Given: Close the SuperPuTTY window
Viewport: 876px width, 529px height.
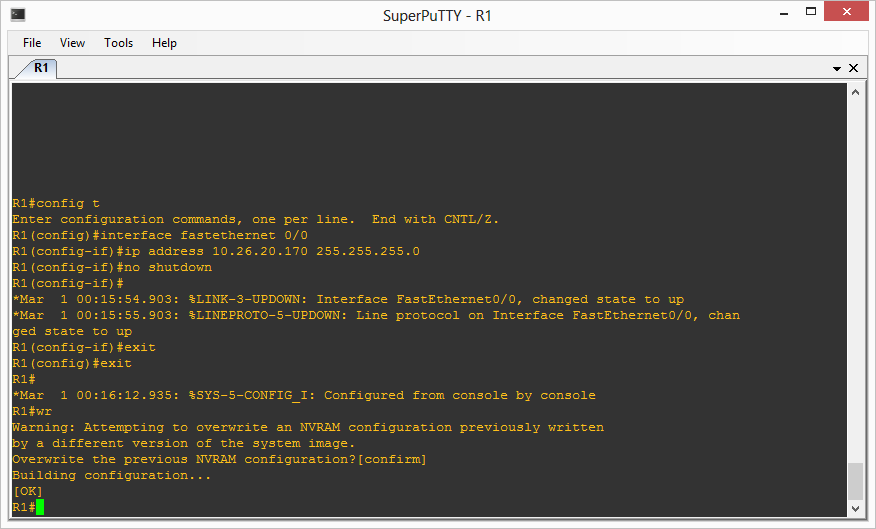Looking at the screenshot, I should pos(846,12).
